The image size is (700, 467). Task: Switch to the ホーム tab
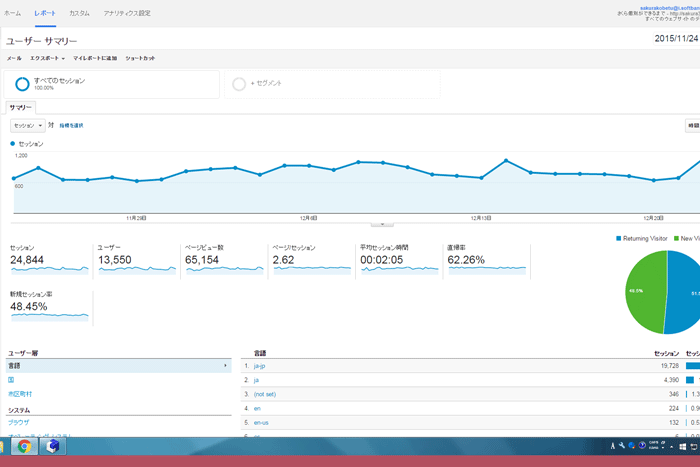tap(12, 13)
